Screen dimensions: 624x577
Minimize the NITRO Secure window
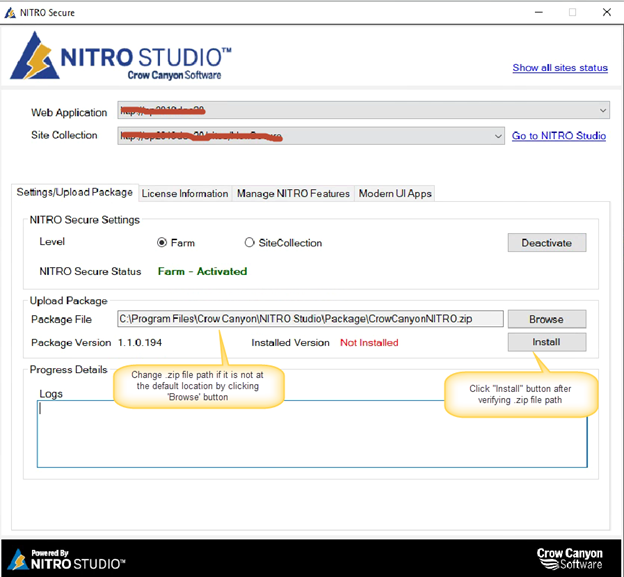tap(538, 12)
